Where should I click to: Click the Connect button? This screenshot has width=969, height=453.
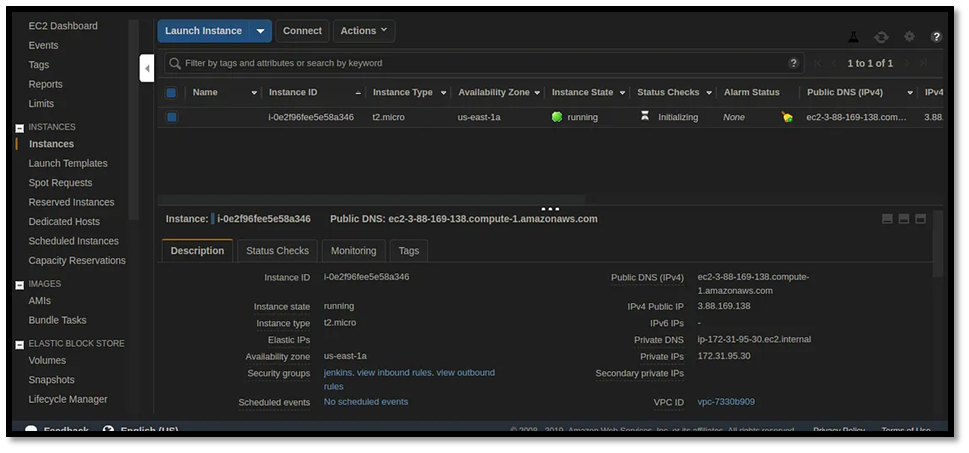[x=302, y=31]
